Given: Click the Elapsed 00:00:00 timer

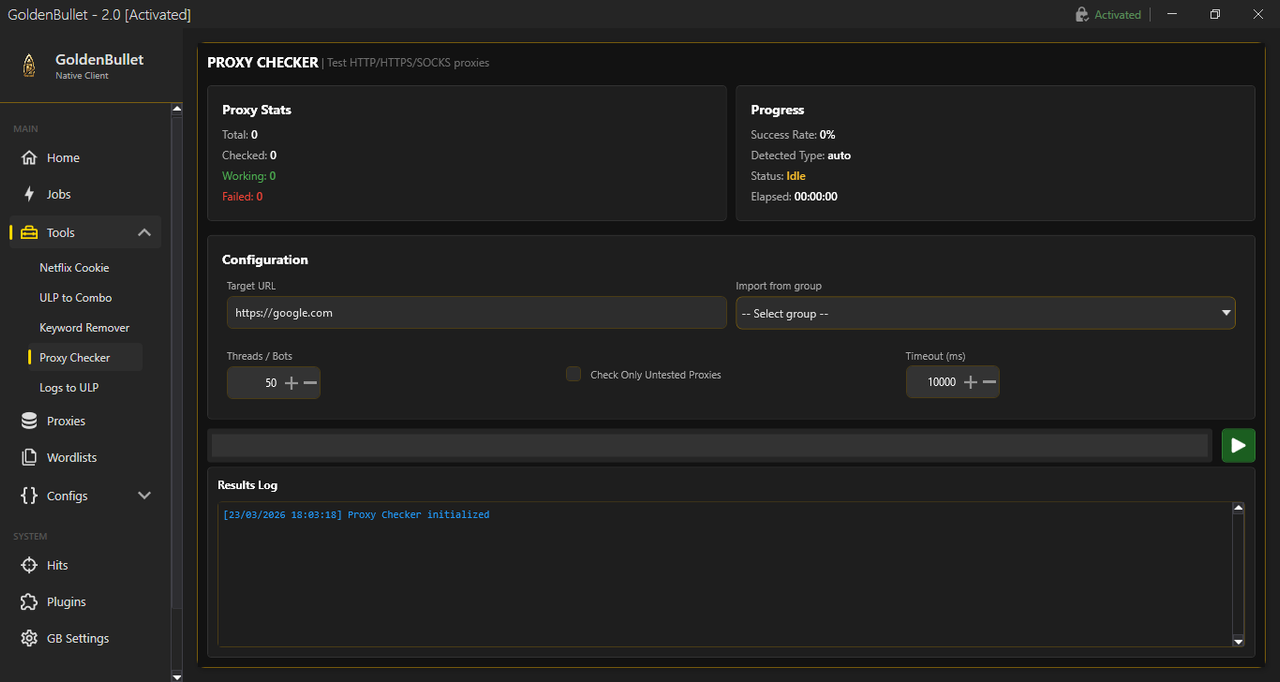Looking at the screenshot, I should click(x=794, y=197).
